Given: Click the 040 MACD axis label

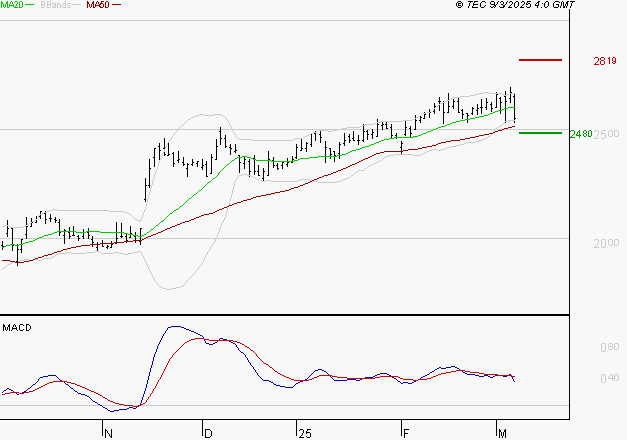Looking at the screenshot, I should coord(609,378).
